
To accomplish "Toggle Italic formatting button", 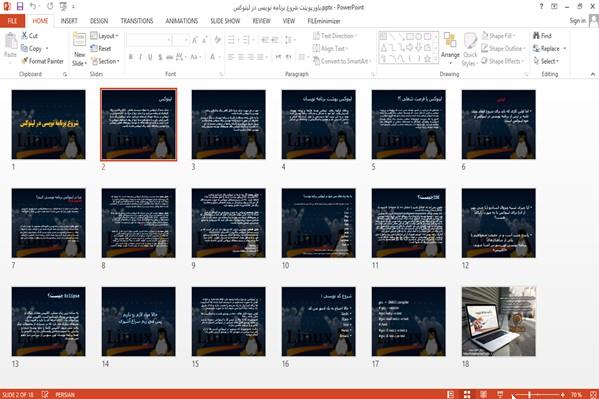I will (140, 57).
